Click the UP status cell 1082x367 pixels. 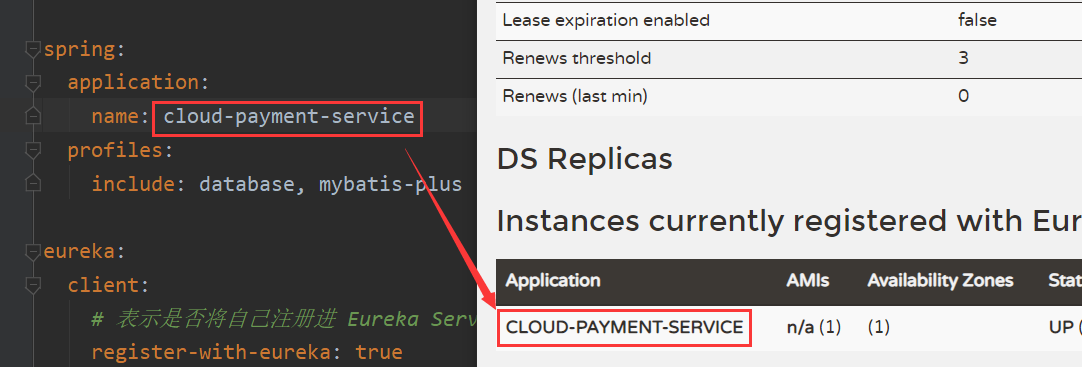coord(1065,327)
